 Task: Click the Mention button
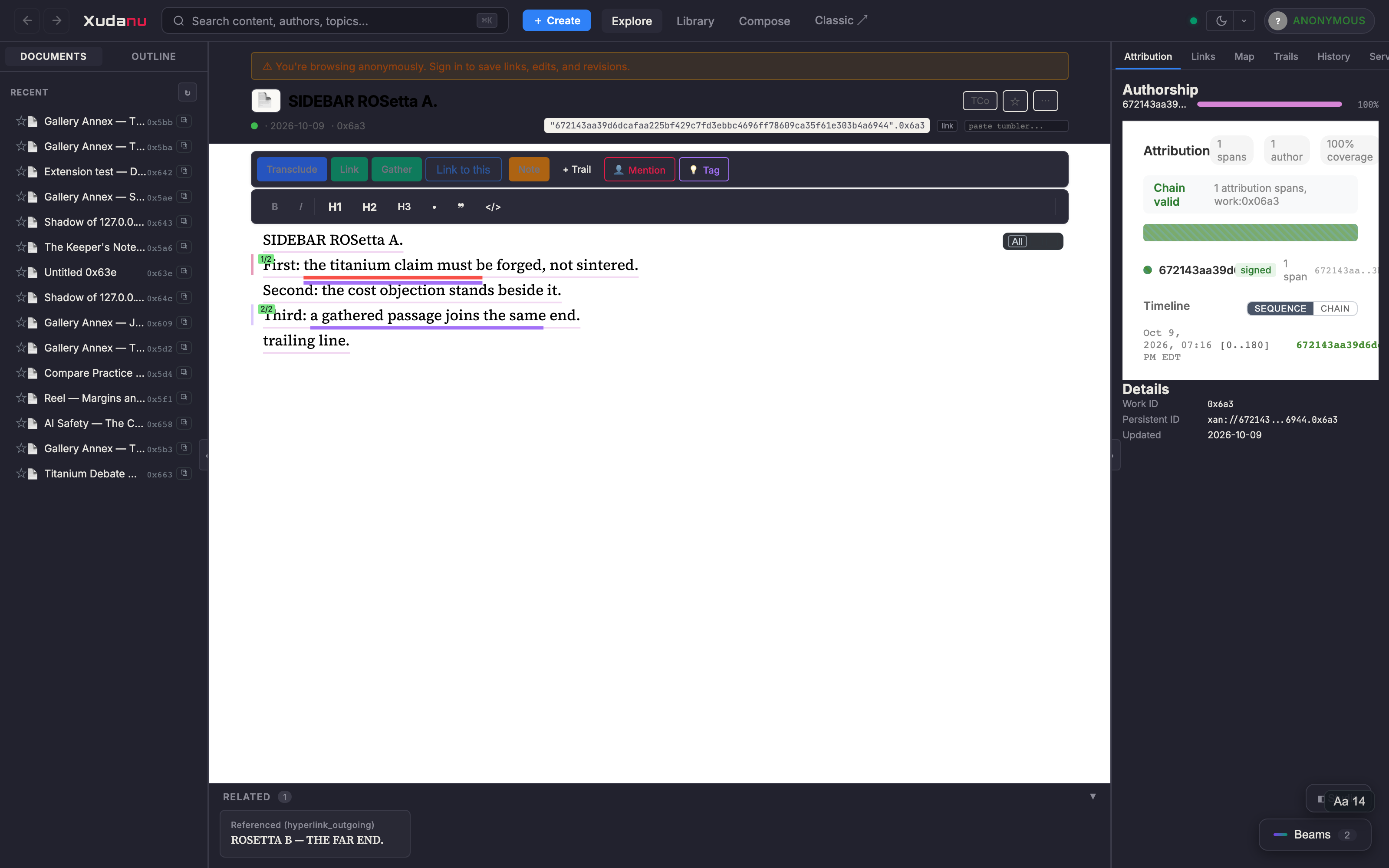pyautogui.click(x=639, y=169)
